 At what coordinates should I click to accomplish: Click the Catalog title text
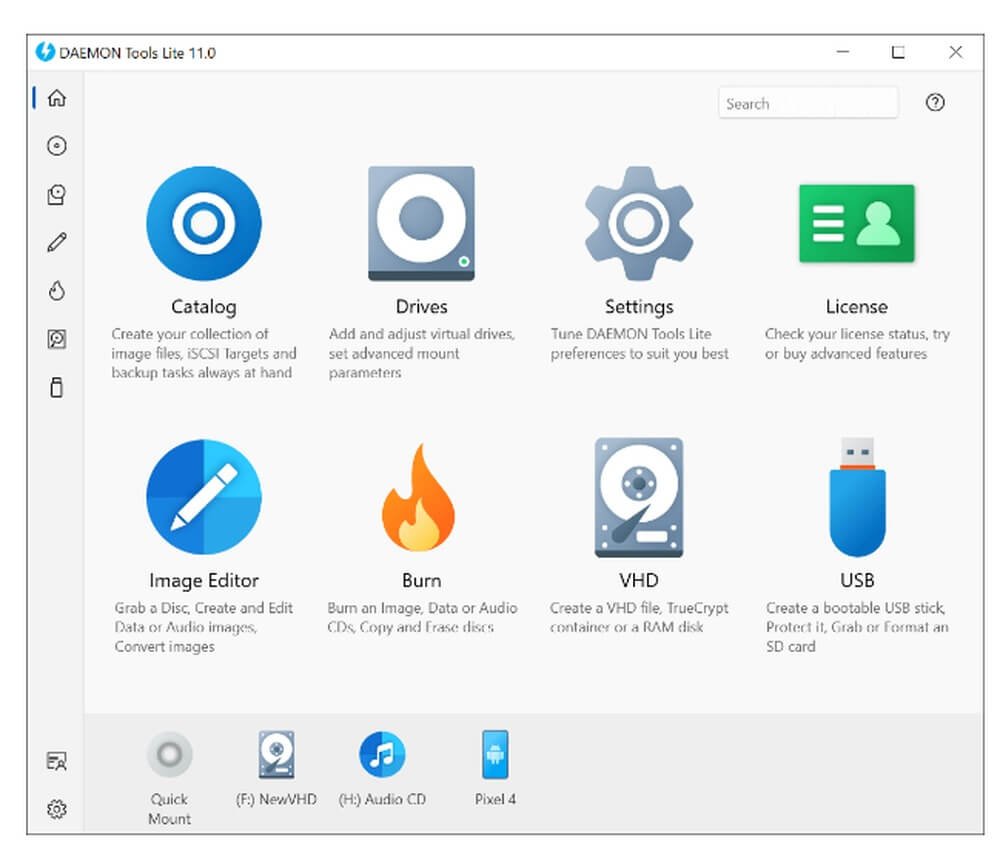click(203, 307)
